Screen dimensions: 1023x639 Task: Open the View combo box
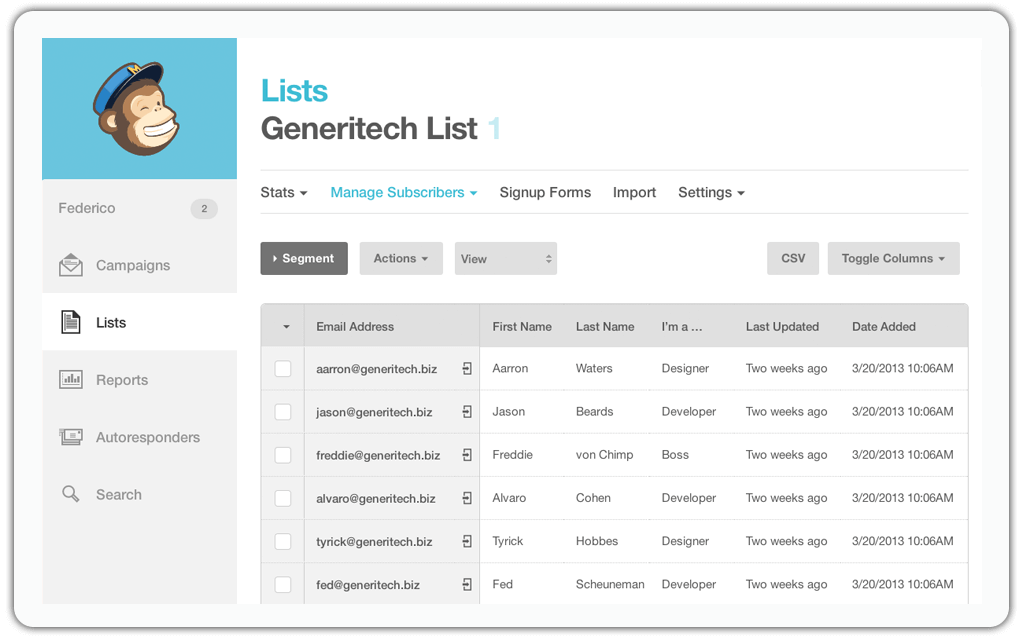tap(505, 258)
